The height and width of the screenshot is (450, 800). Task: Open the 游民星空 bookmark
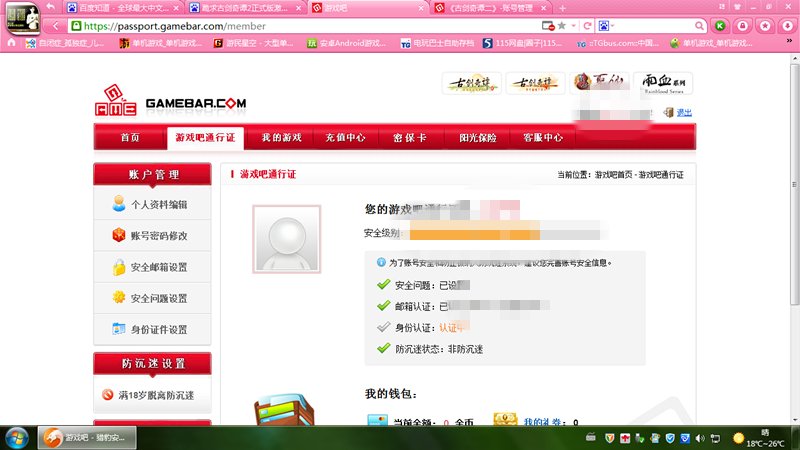click(253, 43)
